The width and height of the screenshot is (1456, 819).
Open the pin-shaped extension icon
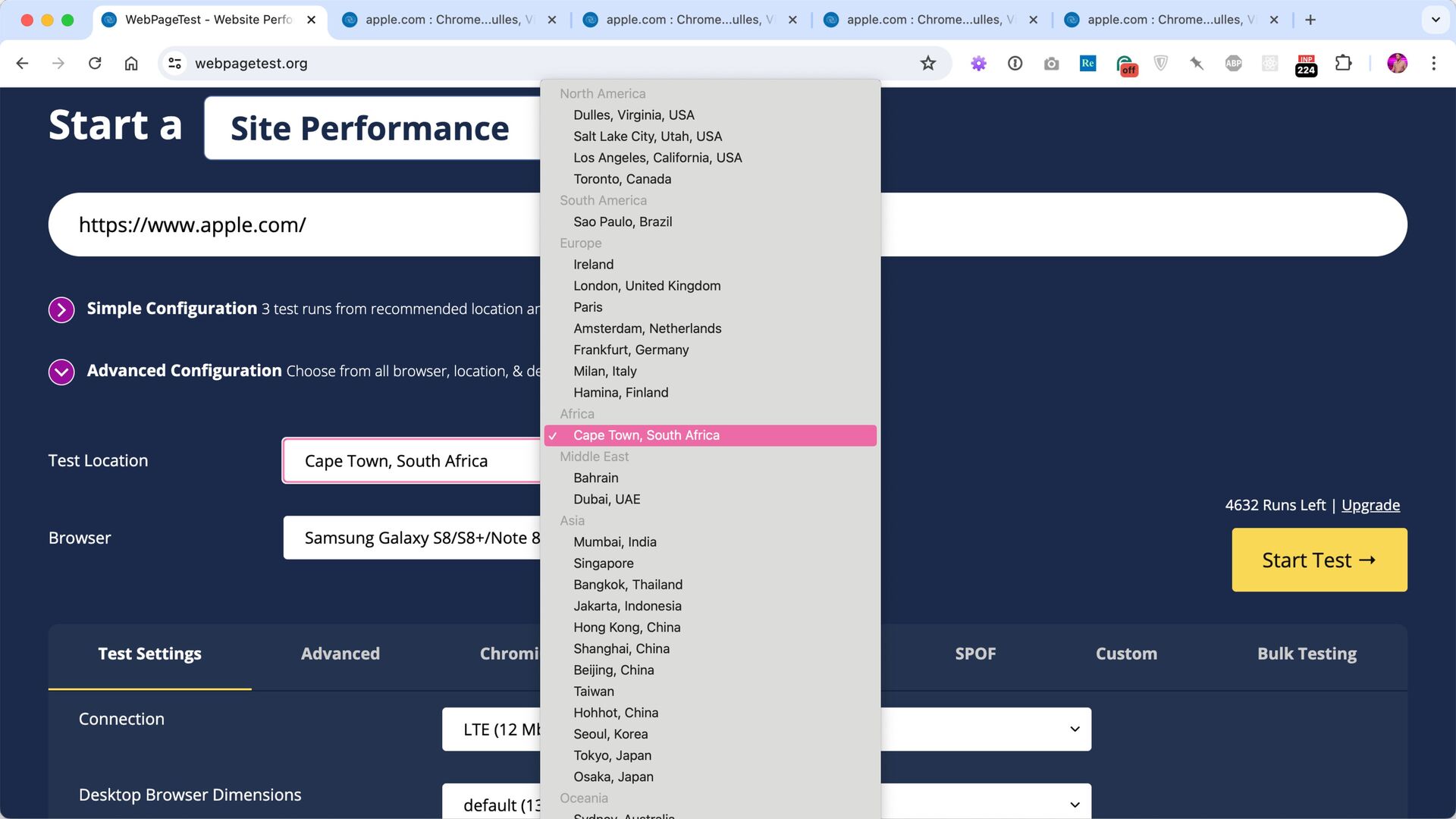(1197, 64)
